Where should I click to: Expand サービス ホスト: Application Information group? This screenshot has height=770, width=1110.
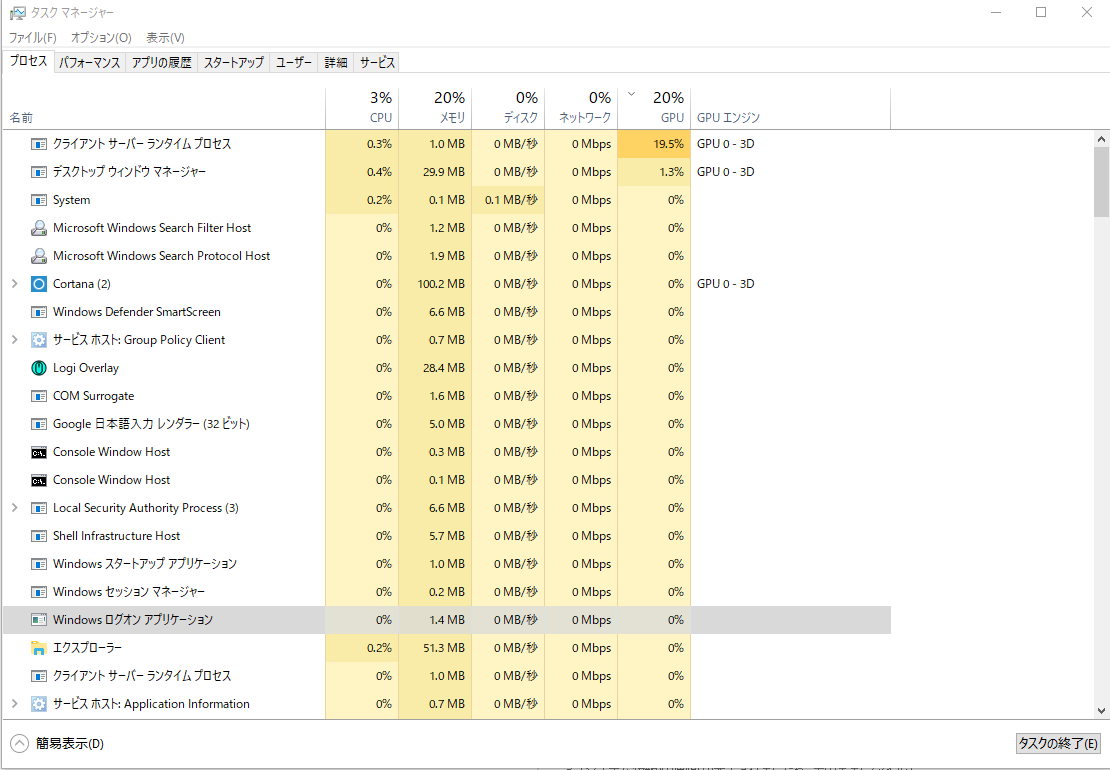14,704
